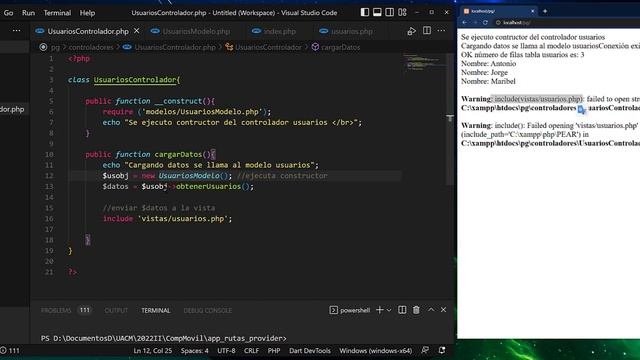Close the UsuariosControlador.php tab
The image size is (640, 360).
tap(137, 31)
